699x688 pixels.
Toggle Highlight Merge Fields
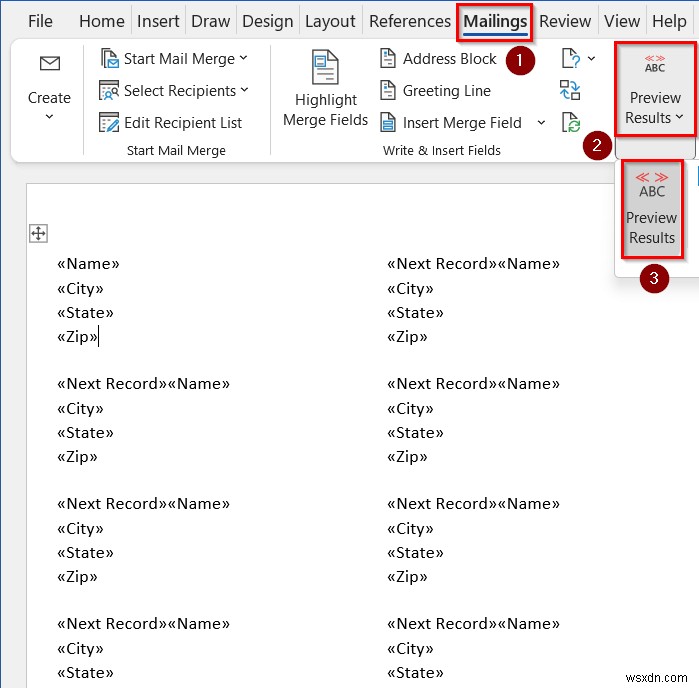[x=325, y=89]
